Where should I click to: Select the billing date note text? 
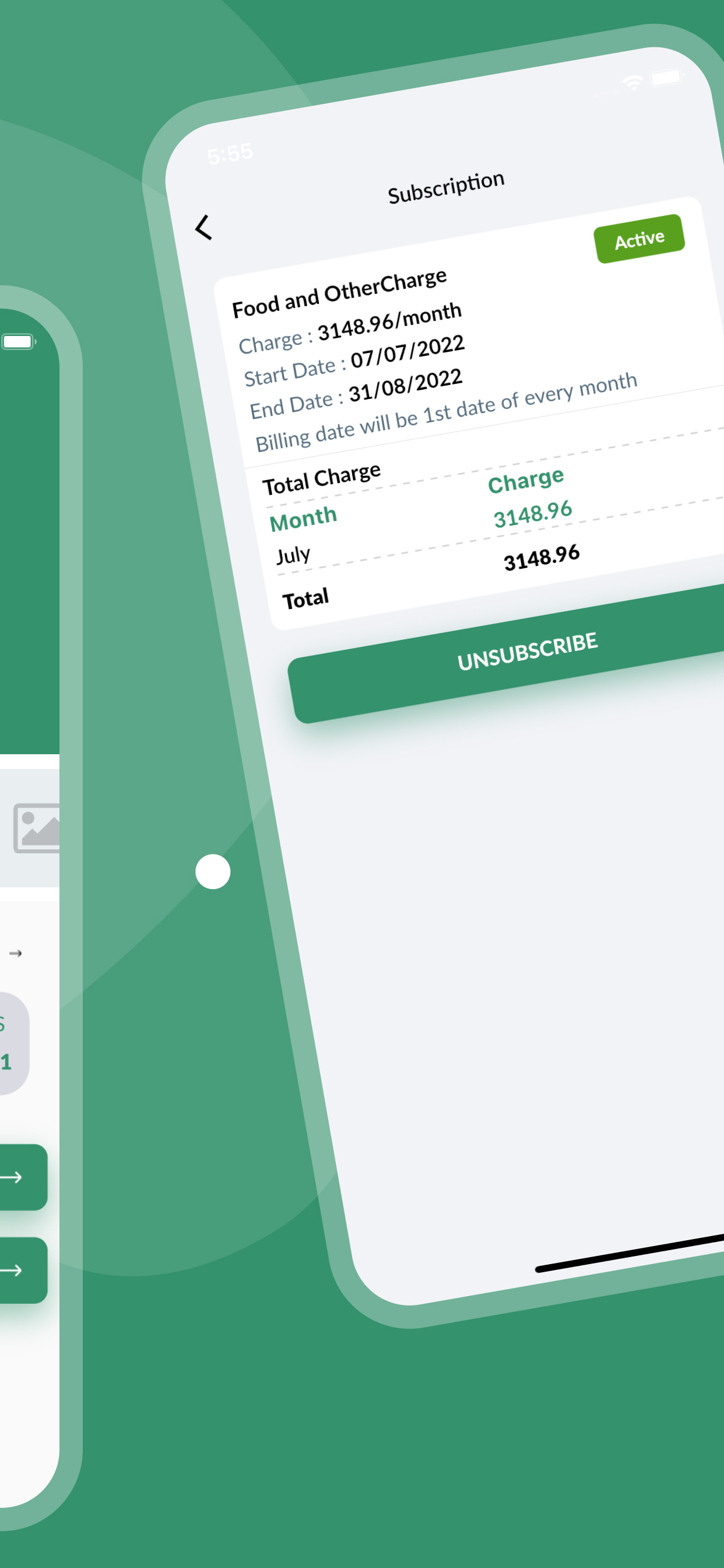[x=446, y=411]
